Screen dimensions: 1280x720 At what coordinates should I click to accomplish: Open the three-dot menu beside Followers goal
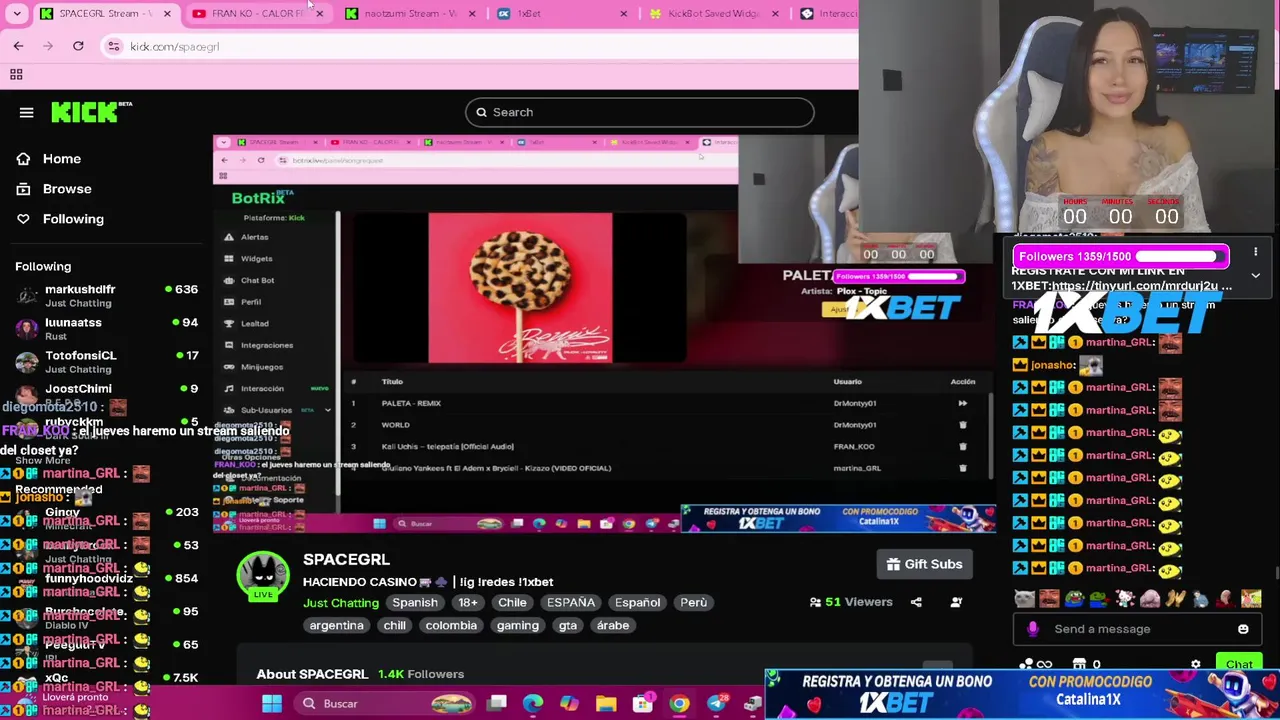(x=1255, y=252)
